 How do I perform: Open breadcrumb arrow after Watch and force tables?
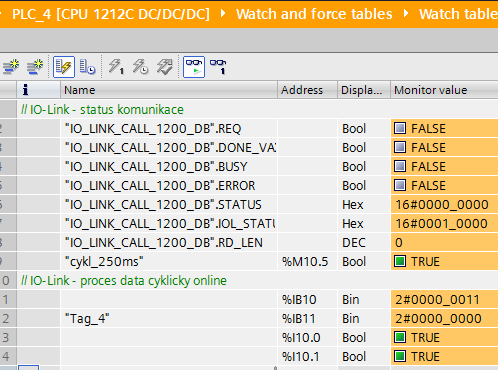tap(406, 14)
